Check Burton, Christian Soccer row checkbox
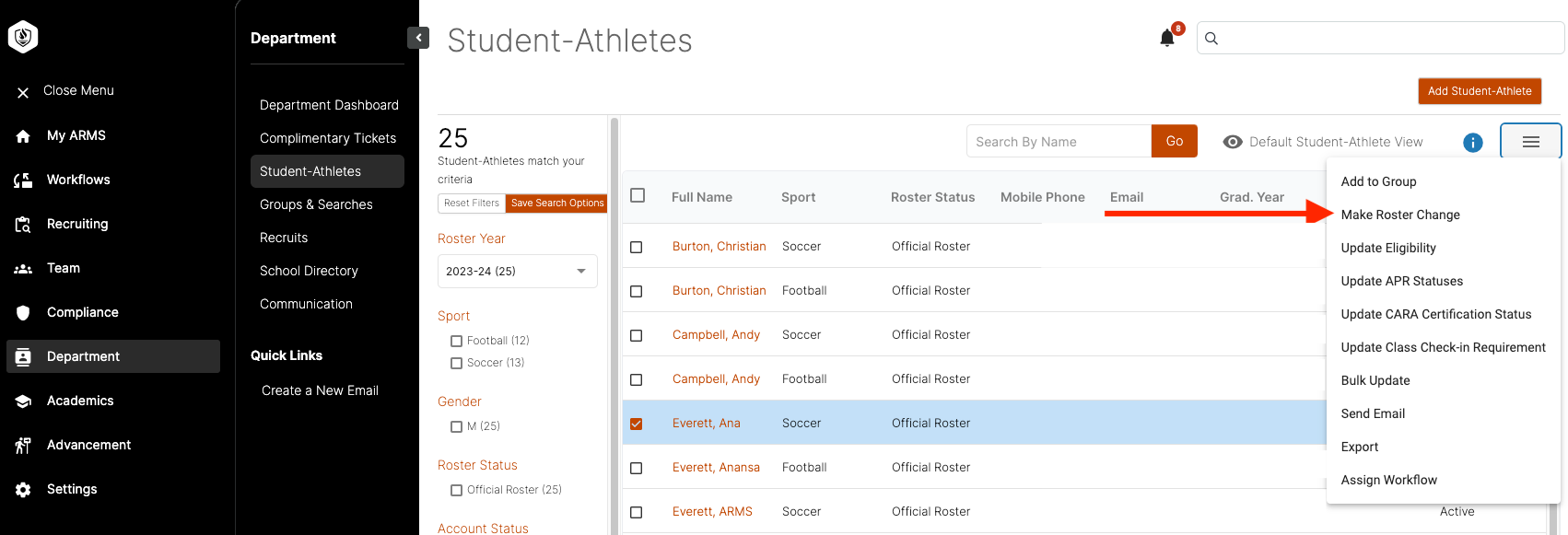The height and width of the screenshot is (535, 1568). tap(636, 247)
